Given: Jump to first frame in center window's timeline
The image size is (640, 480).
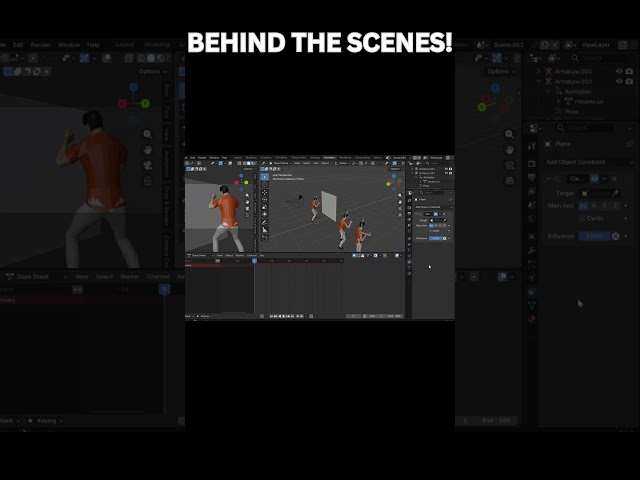Looking at the screenshot, I should point(271,316).
